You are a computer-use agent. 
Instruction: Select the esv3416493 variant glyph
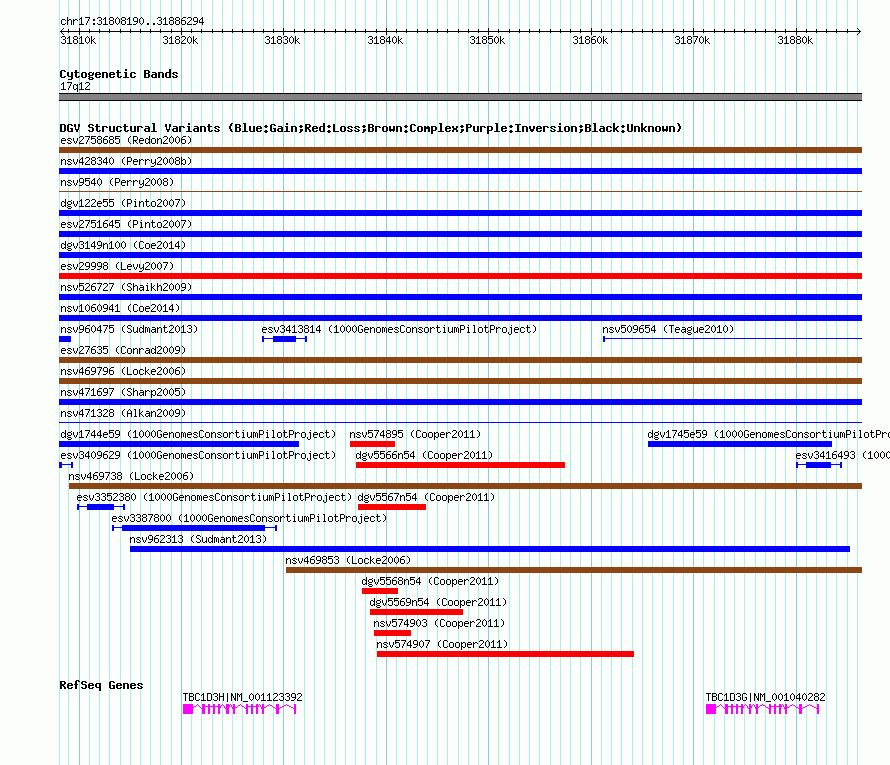tap(819, 465)
